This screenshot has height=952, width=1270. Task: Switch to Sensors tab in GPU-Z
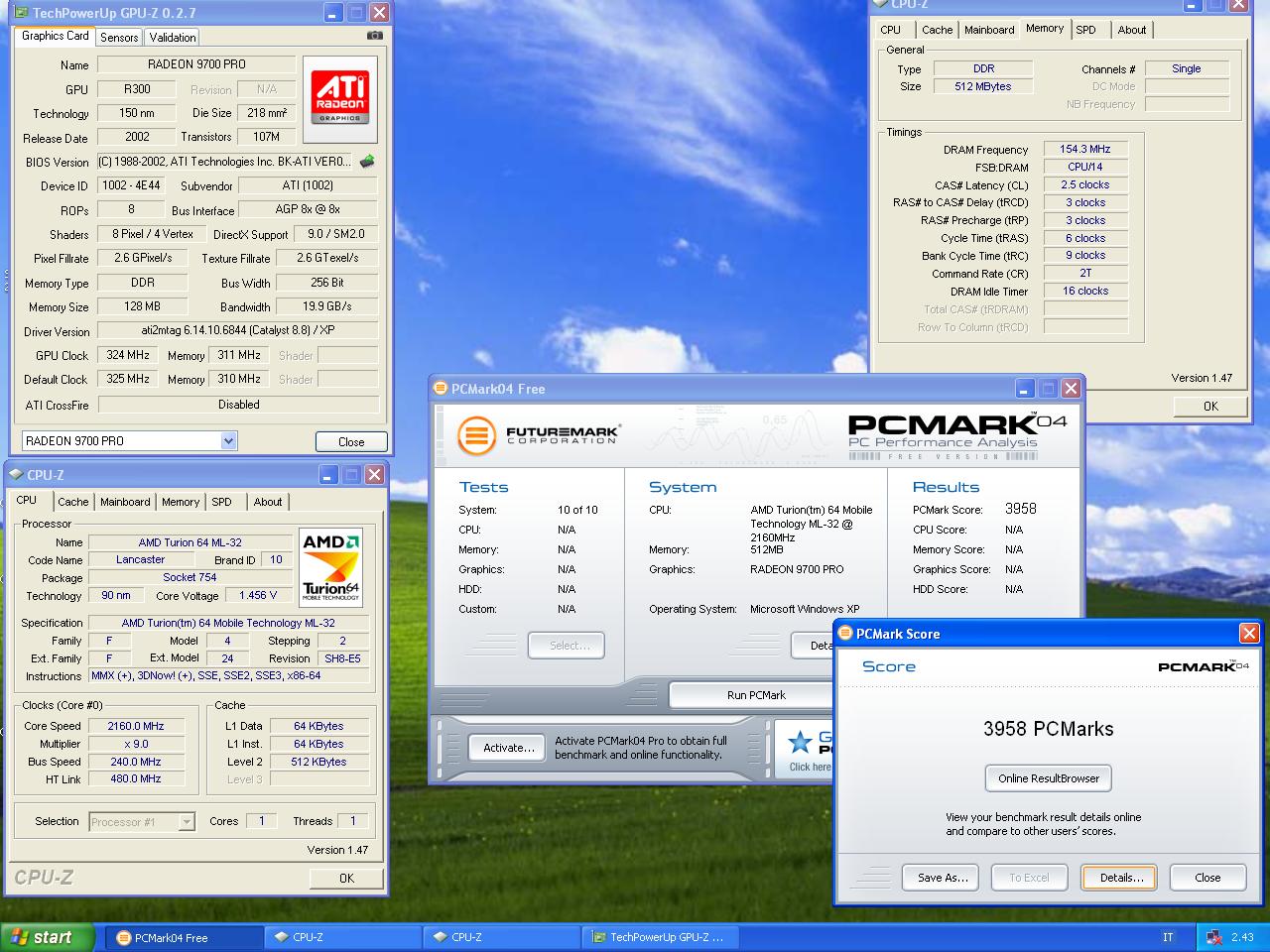pos(119,38)
